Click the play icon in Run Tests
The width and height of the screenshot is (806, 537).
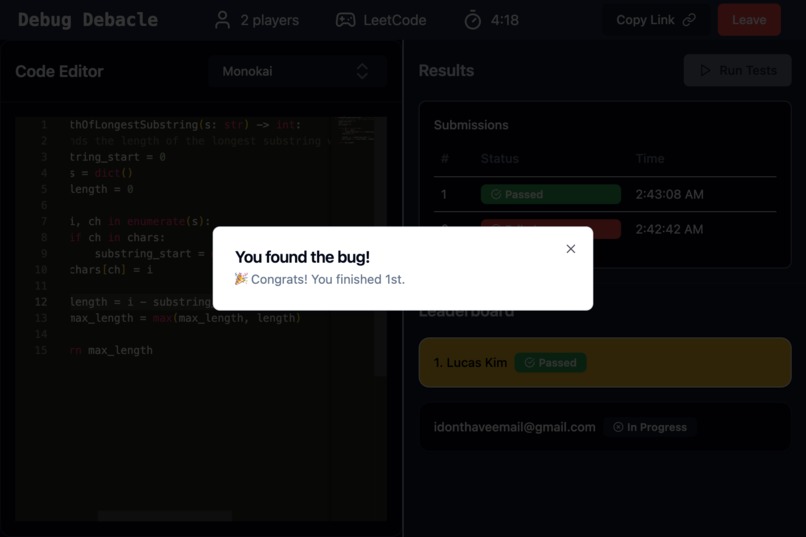pos(705,70)
